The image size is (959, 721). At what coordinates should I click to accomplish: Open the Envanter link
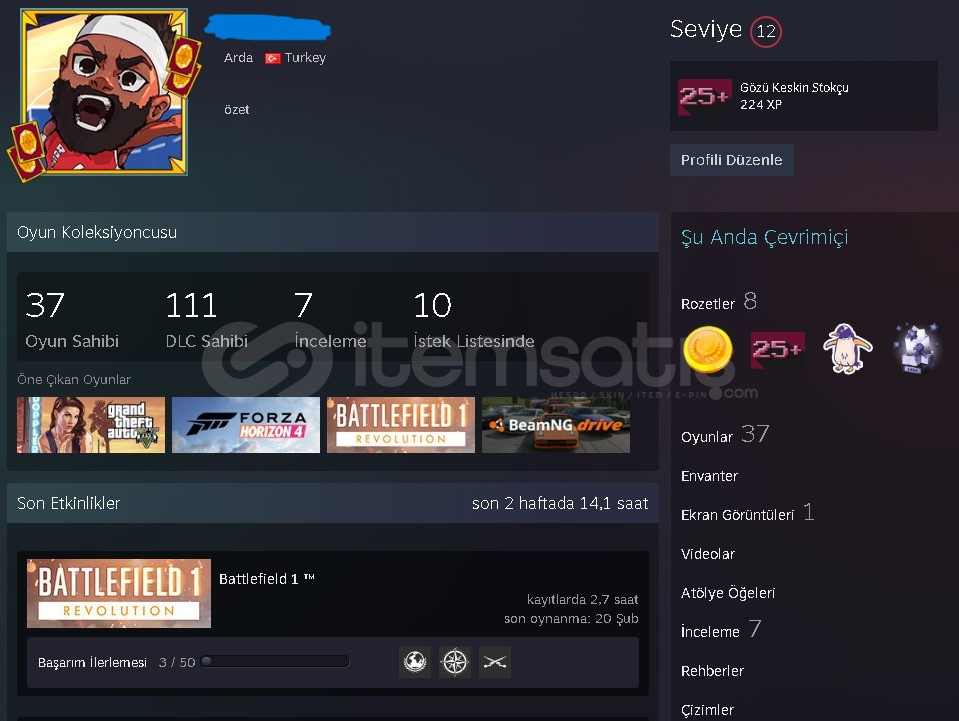click(x=709, y=476)
